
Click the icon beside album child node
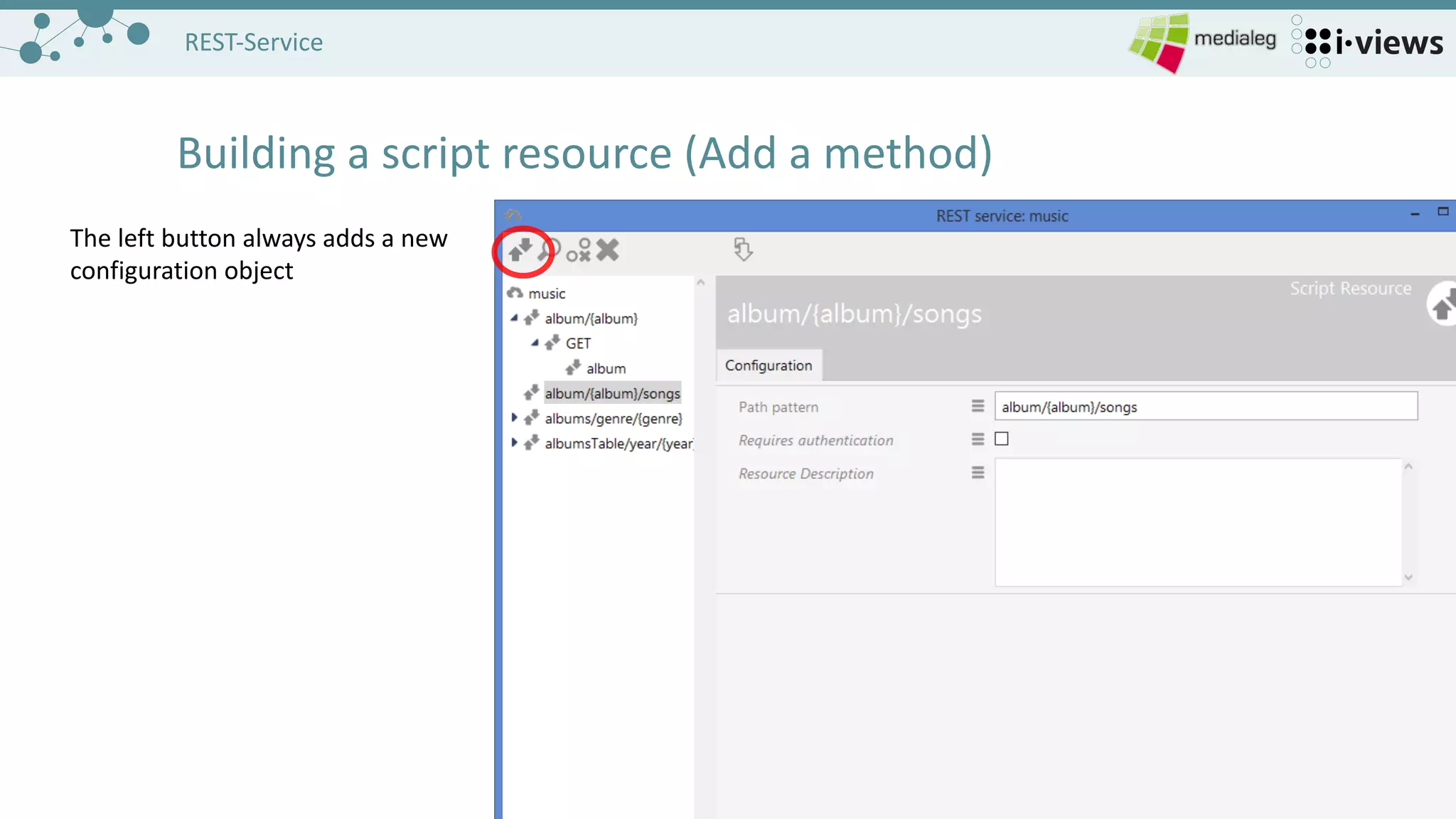pos(573,368)
